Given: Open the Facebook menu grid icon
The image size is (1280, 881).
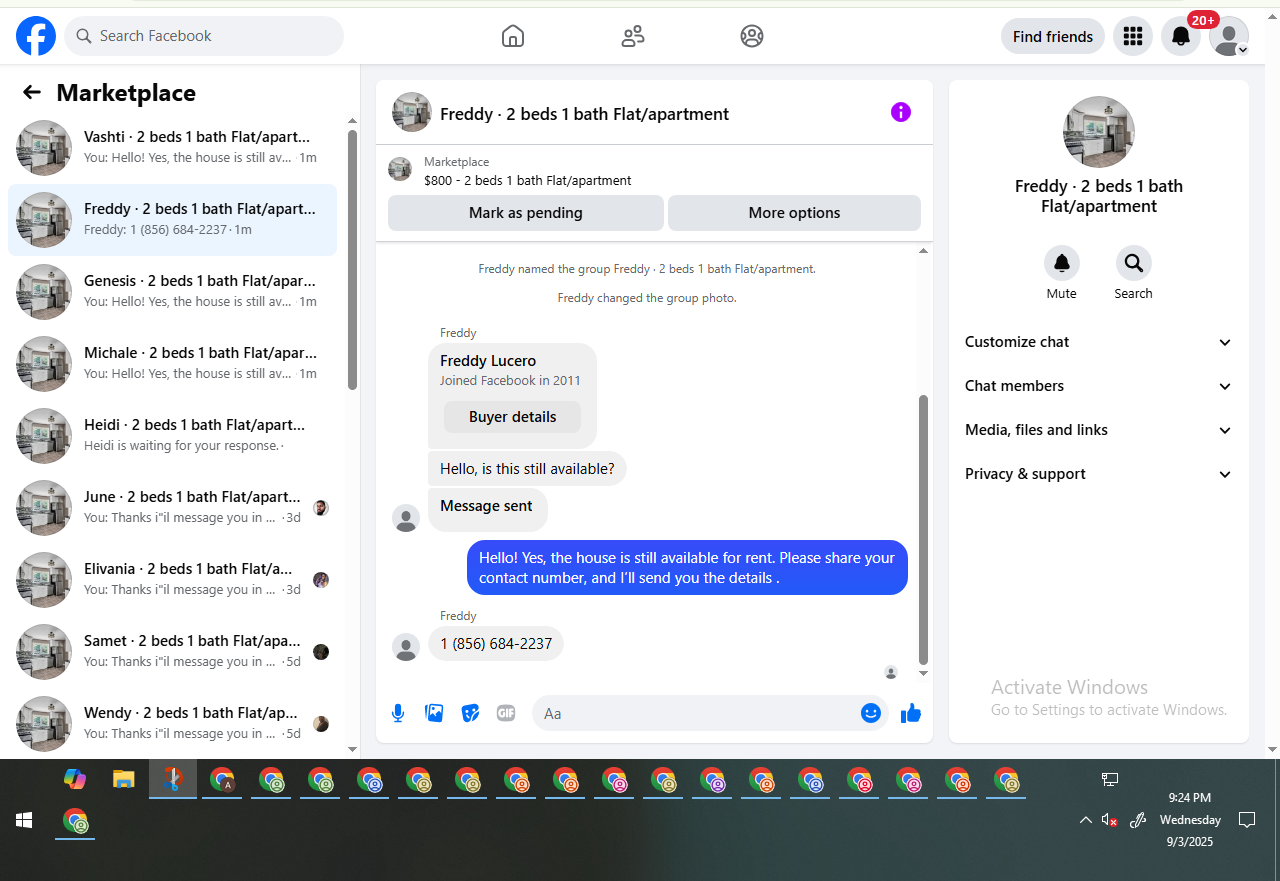Looking at the screenshot, I should (x=1133, y=36).
